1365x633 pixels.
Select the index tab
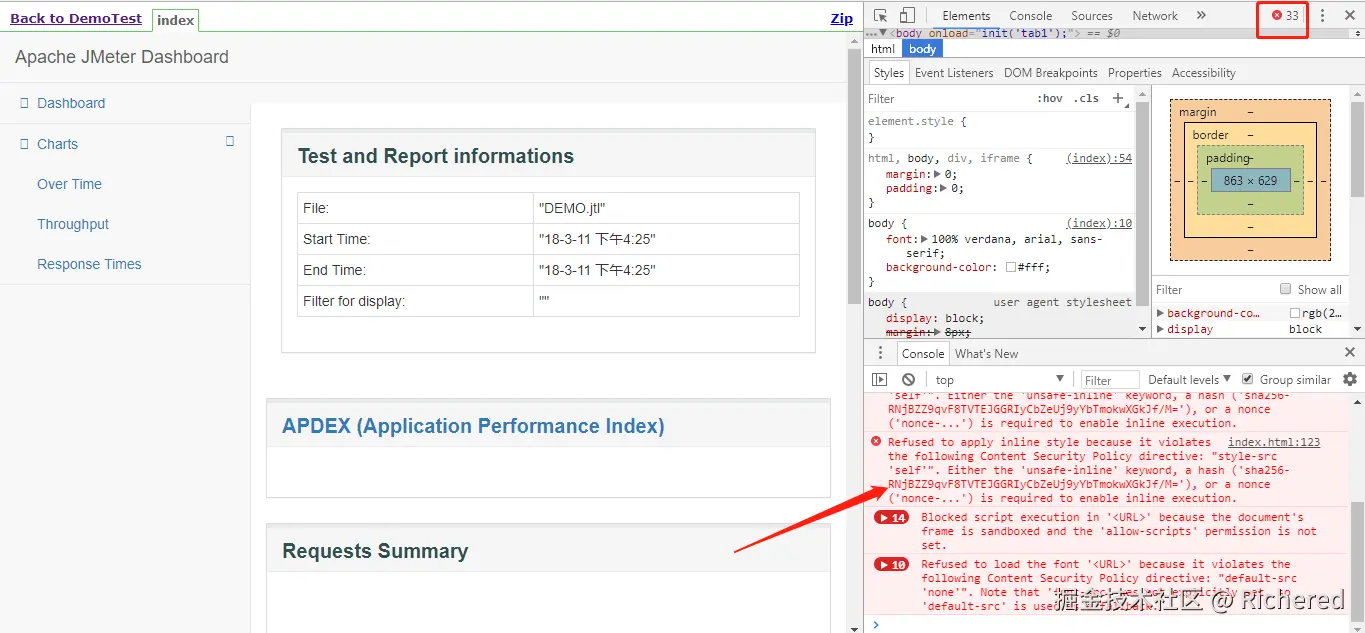tap(176, 19)
